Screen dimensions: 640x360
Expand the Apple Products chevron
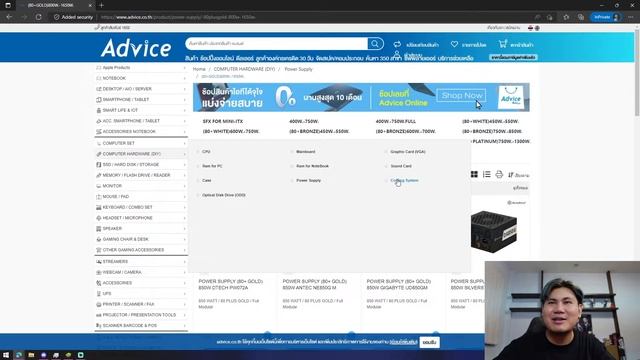coord(184,67)
